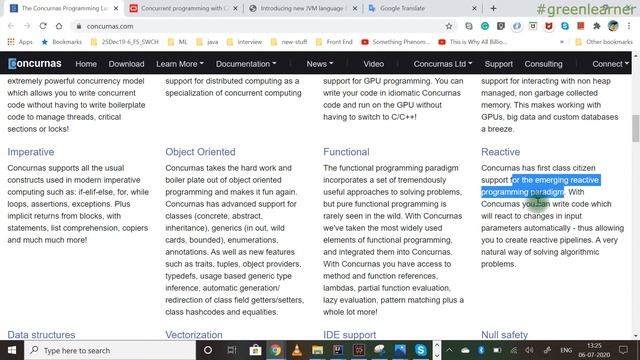
Task: Close the Google Translate tab
Action: (474, 8)
